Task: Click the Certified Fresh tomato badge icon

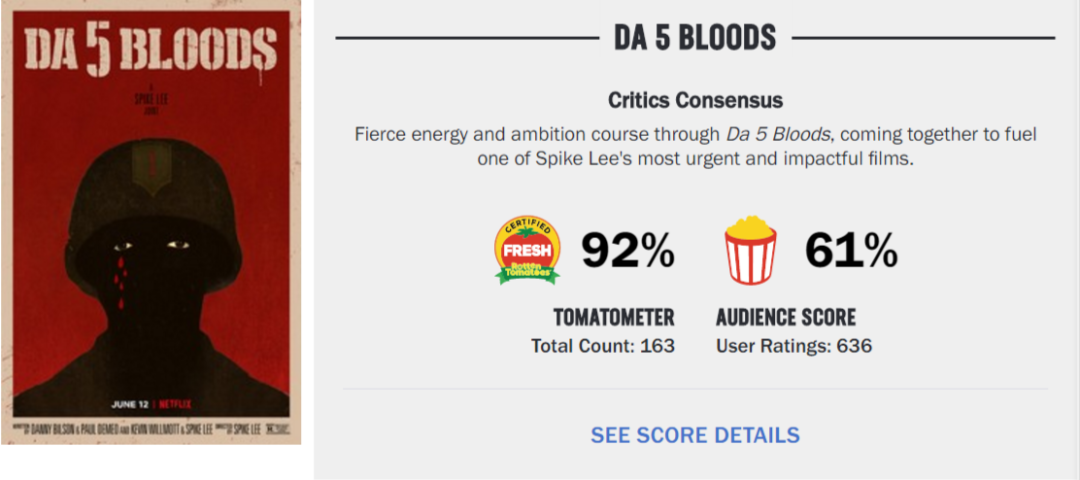Action: tap(527, 251)
